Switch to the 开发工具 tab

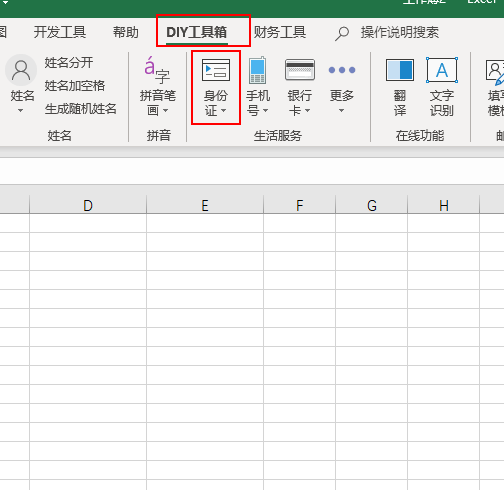click(60, 32)
